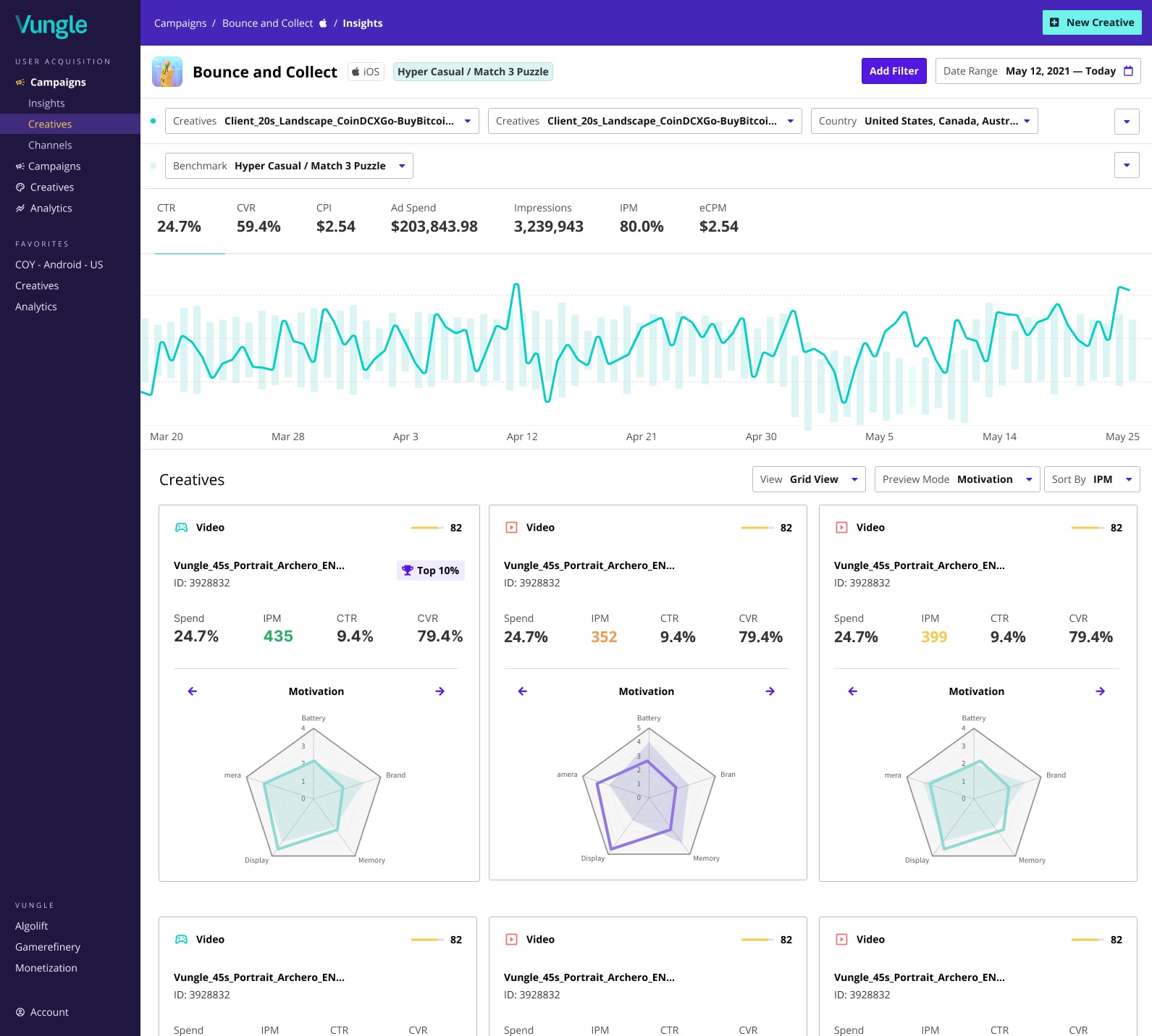Expand the benchmark row arrow button
Image resolution: width=1152 pixels, height=1036 pixels.
(1127, 165)
